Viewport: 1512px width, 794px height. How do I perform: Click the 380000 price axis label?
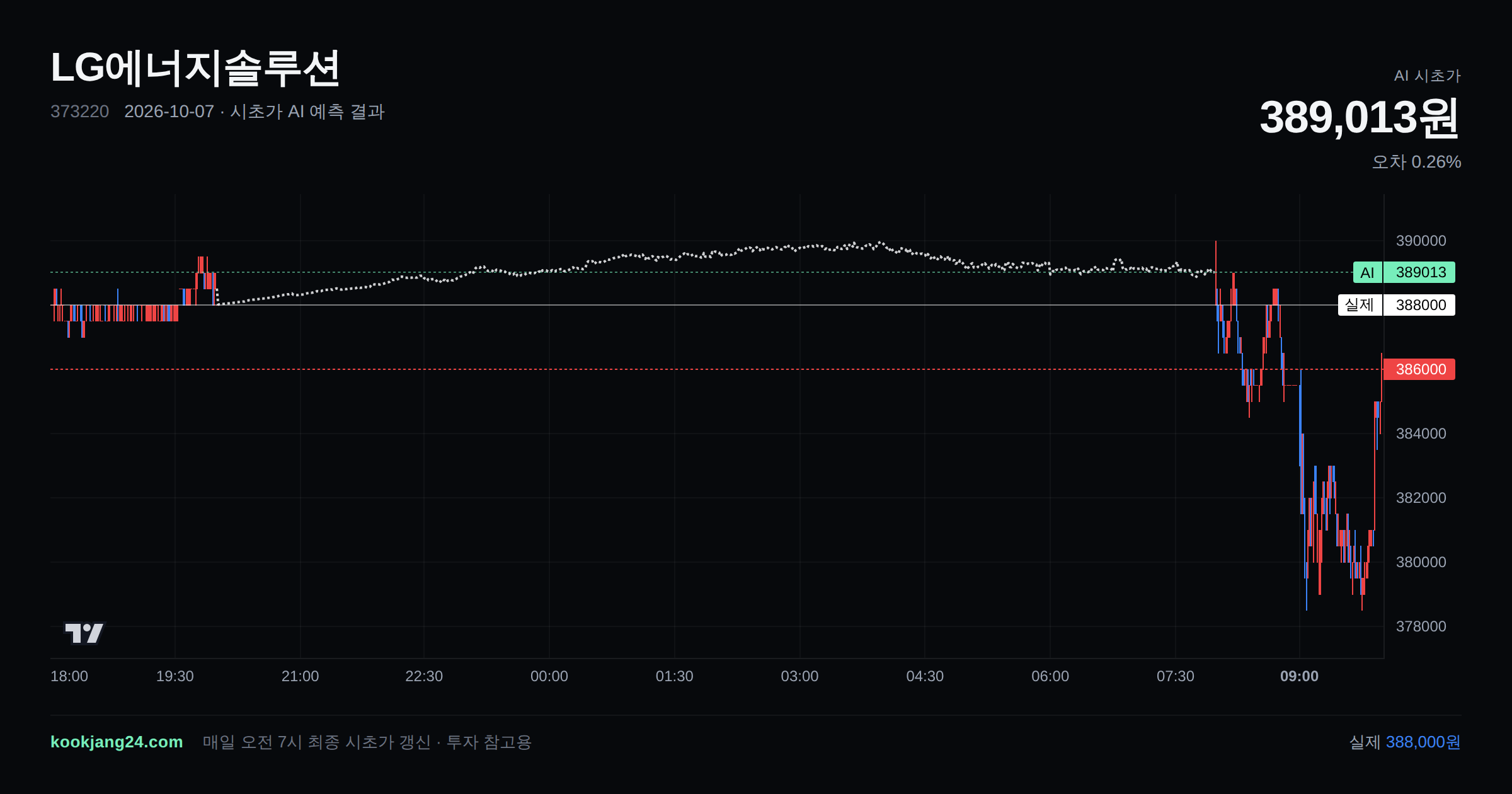click(x=1421, y=562)
